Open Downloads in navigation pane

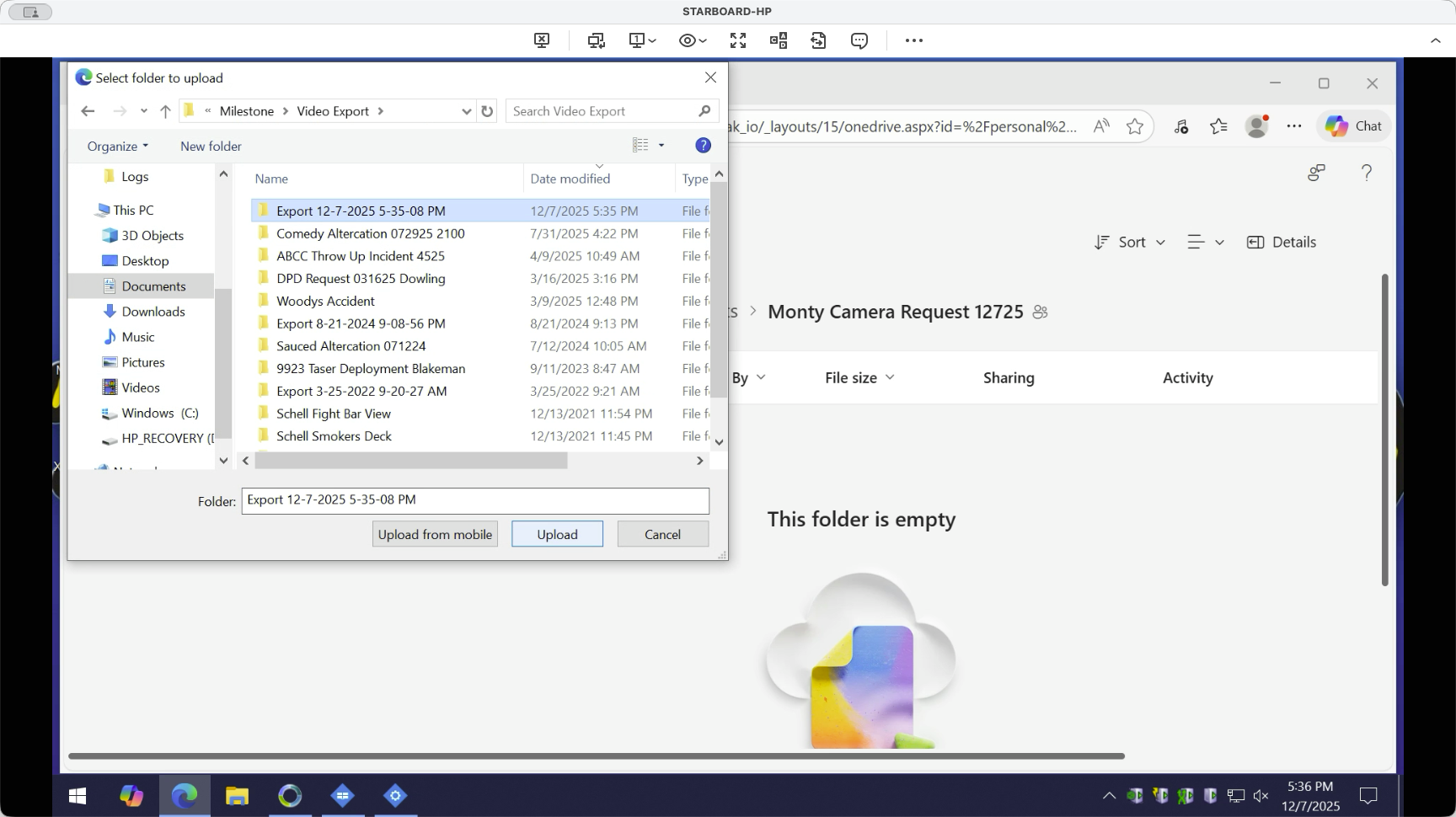153,311
